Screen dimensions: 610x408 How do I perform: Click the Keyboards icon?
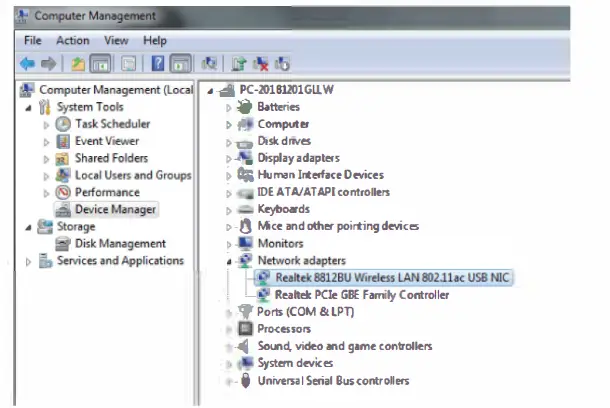(x=245, y=209)
